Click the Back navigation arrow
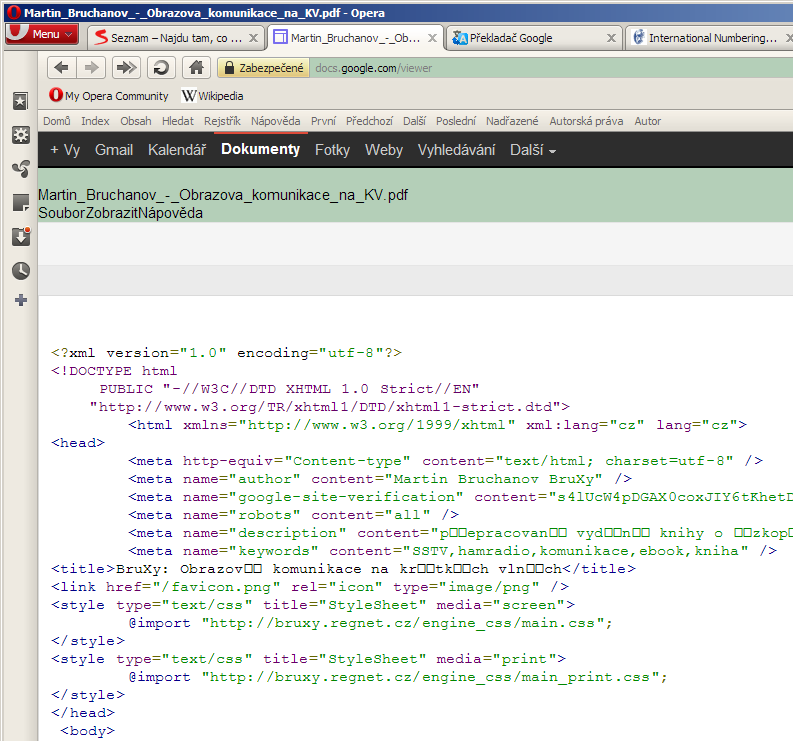 coord(62,68)
